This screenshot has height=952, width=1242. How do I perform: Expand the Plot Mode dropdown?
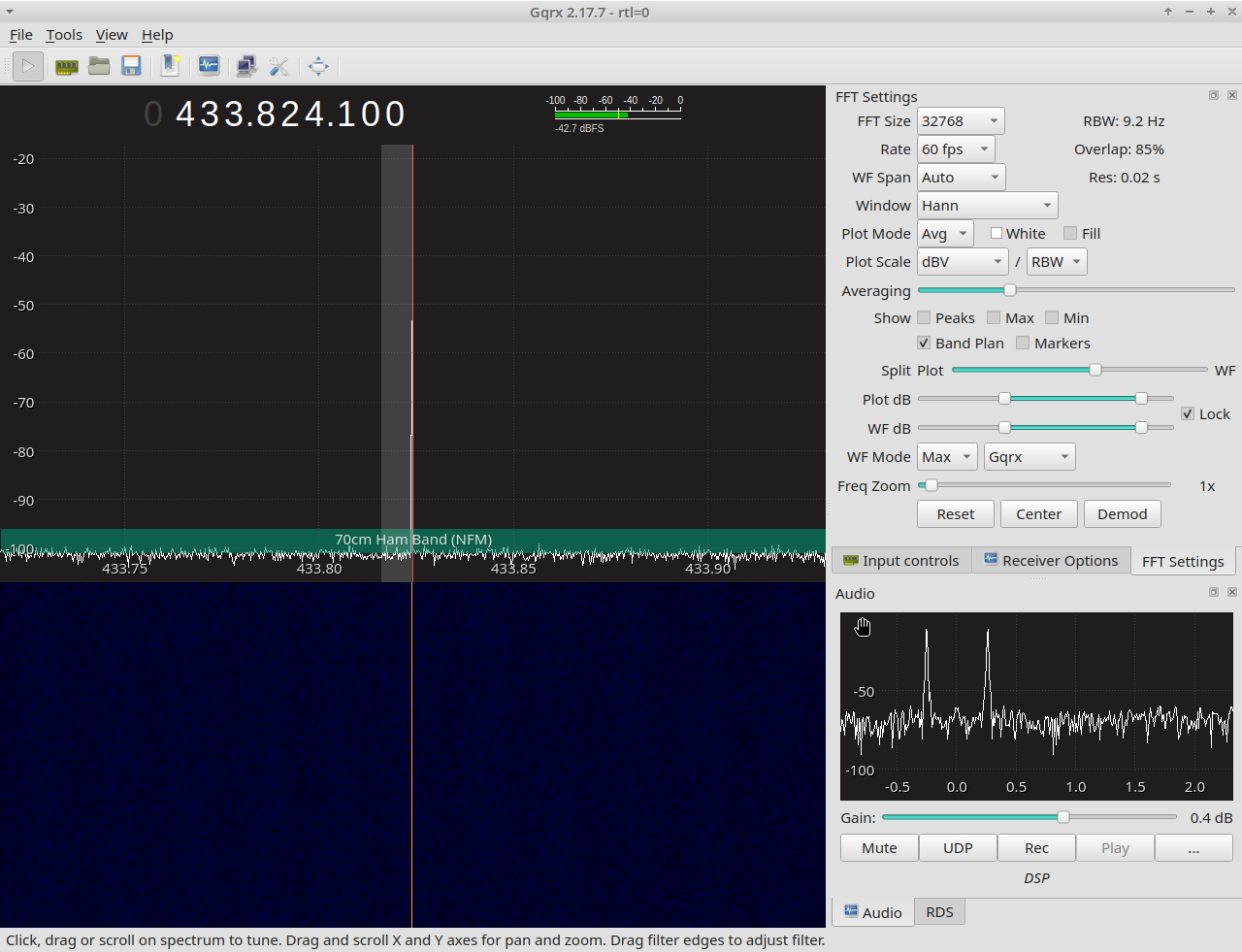click(945, 234)
